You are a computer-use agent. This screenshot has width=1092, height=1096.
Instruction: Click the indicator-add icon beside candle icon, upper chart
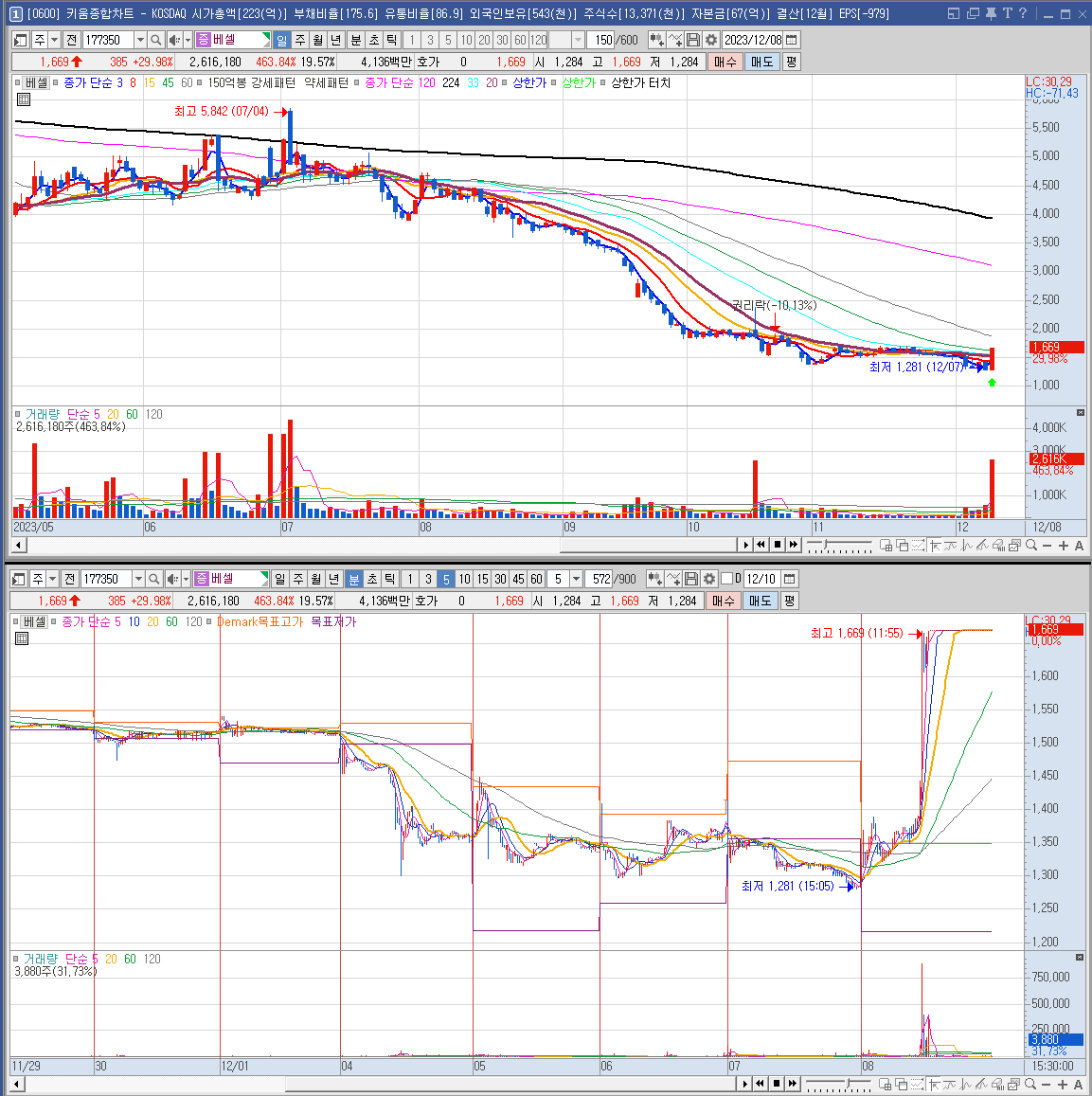pyautogui.click(x=675, y=41)
